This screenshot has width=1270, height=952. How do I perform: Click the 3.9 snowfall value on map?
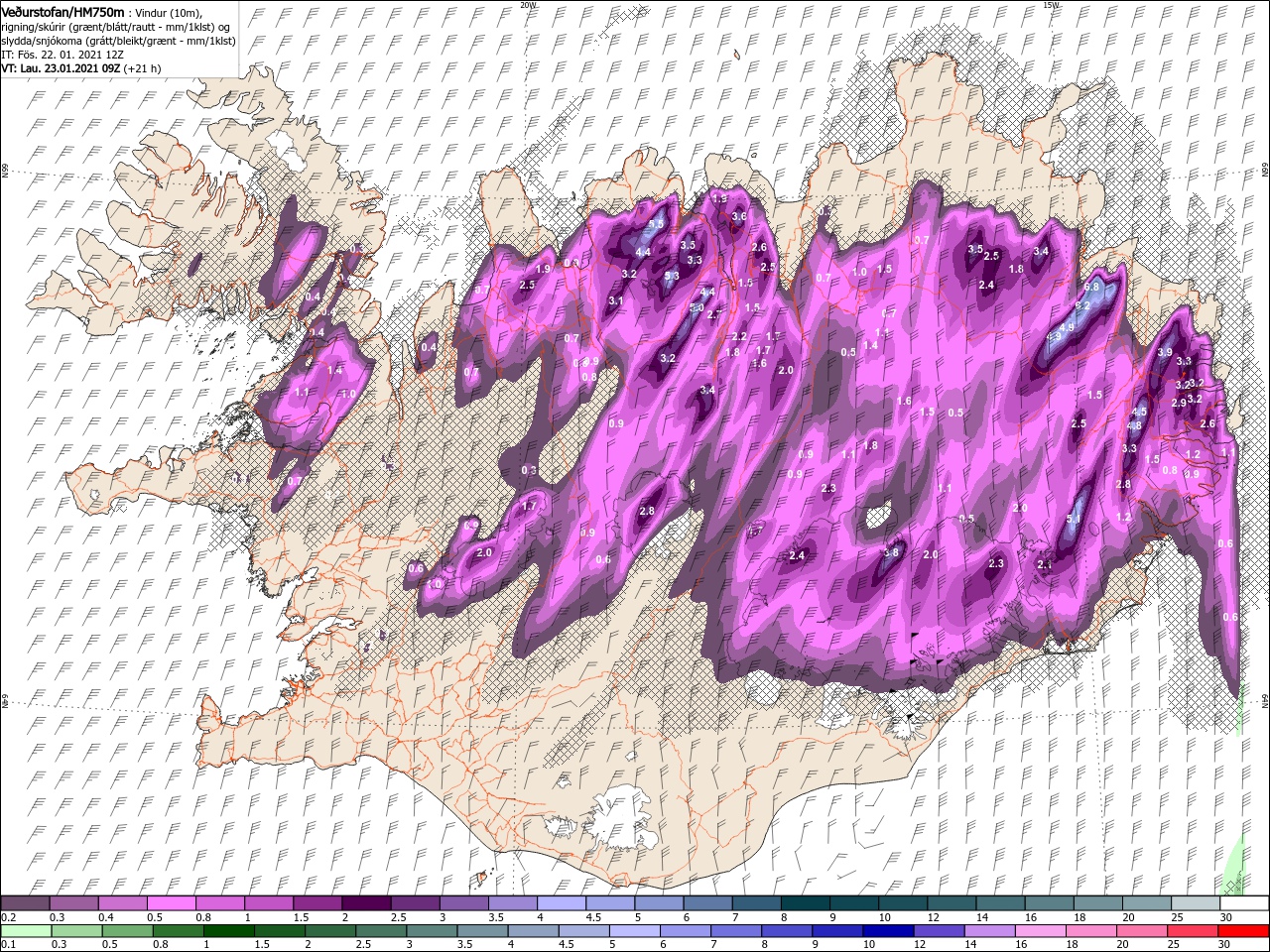pyautogui.click(x=1165, y=352)
